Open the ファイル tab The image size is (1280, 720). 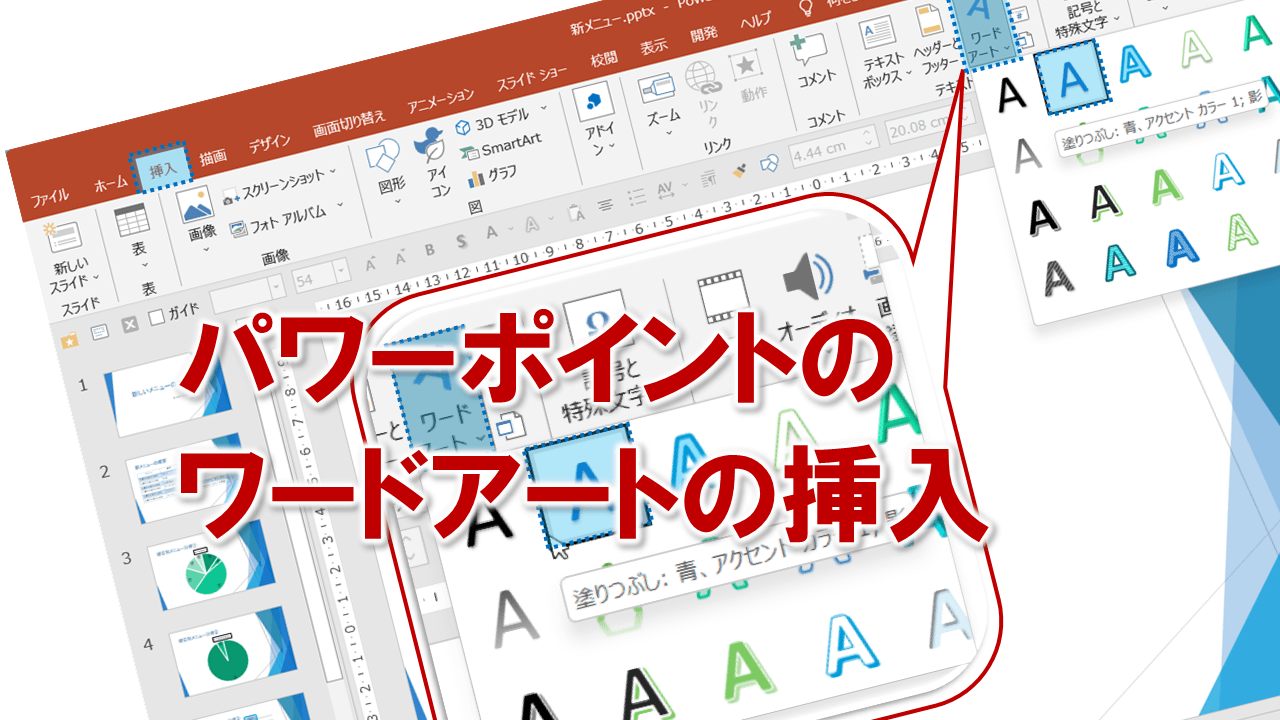(x=48, y=197)
